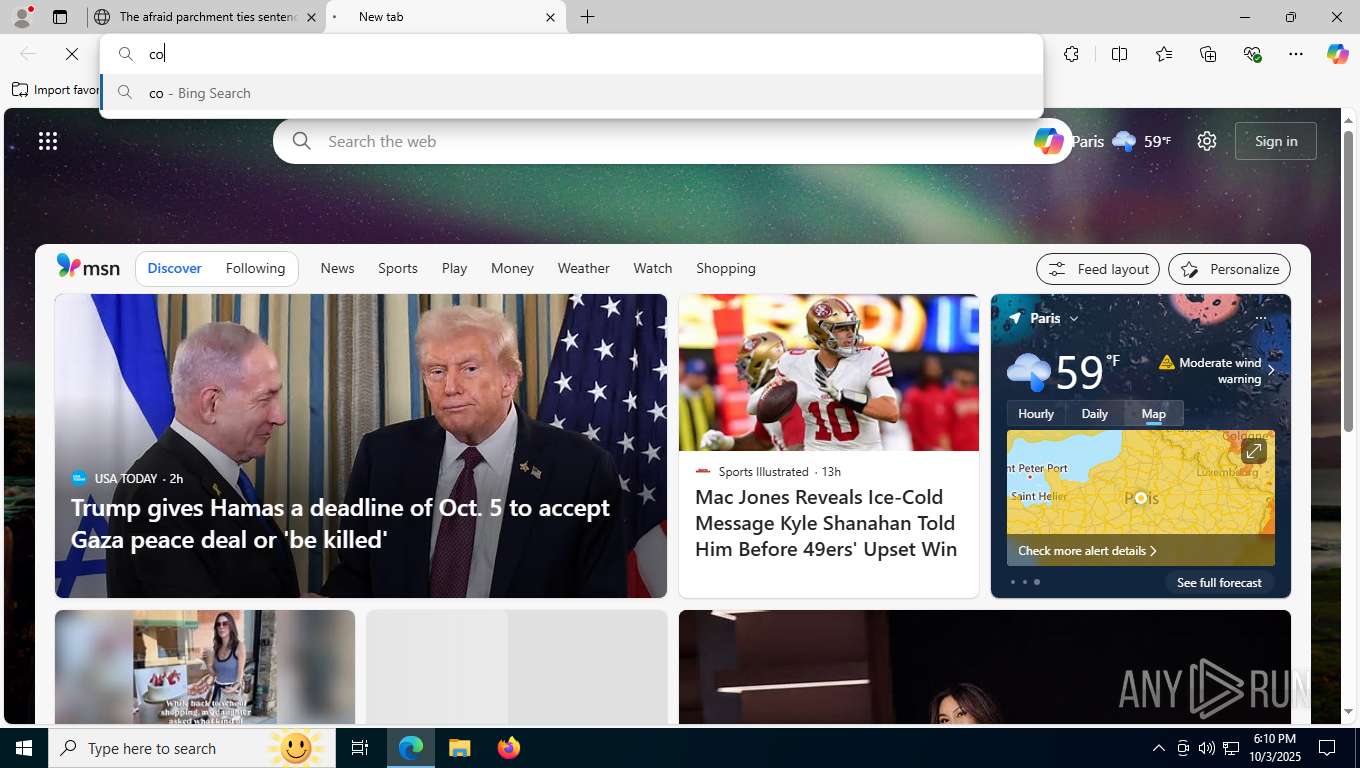Open the apps grid launcher icon

[x=48, y=141]
